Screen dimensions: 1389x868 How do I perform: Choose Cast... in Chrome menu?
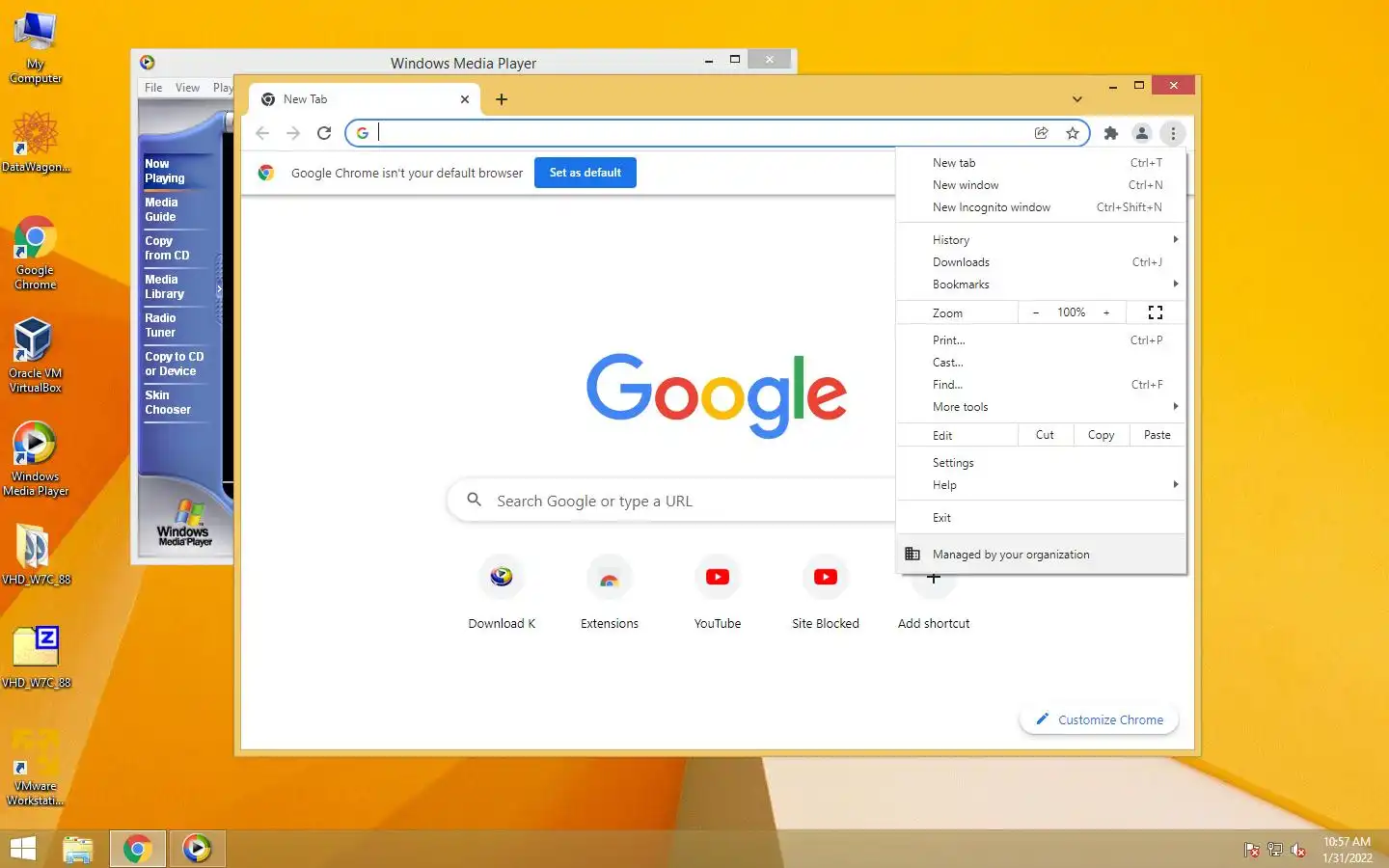tap(1042, 363)
